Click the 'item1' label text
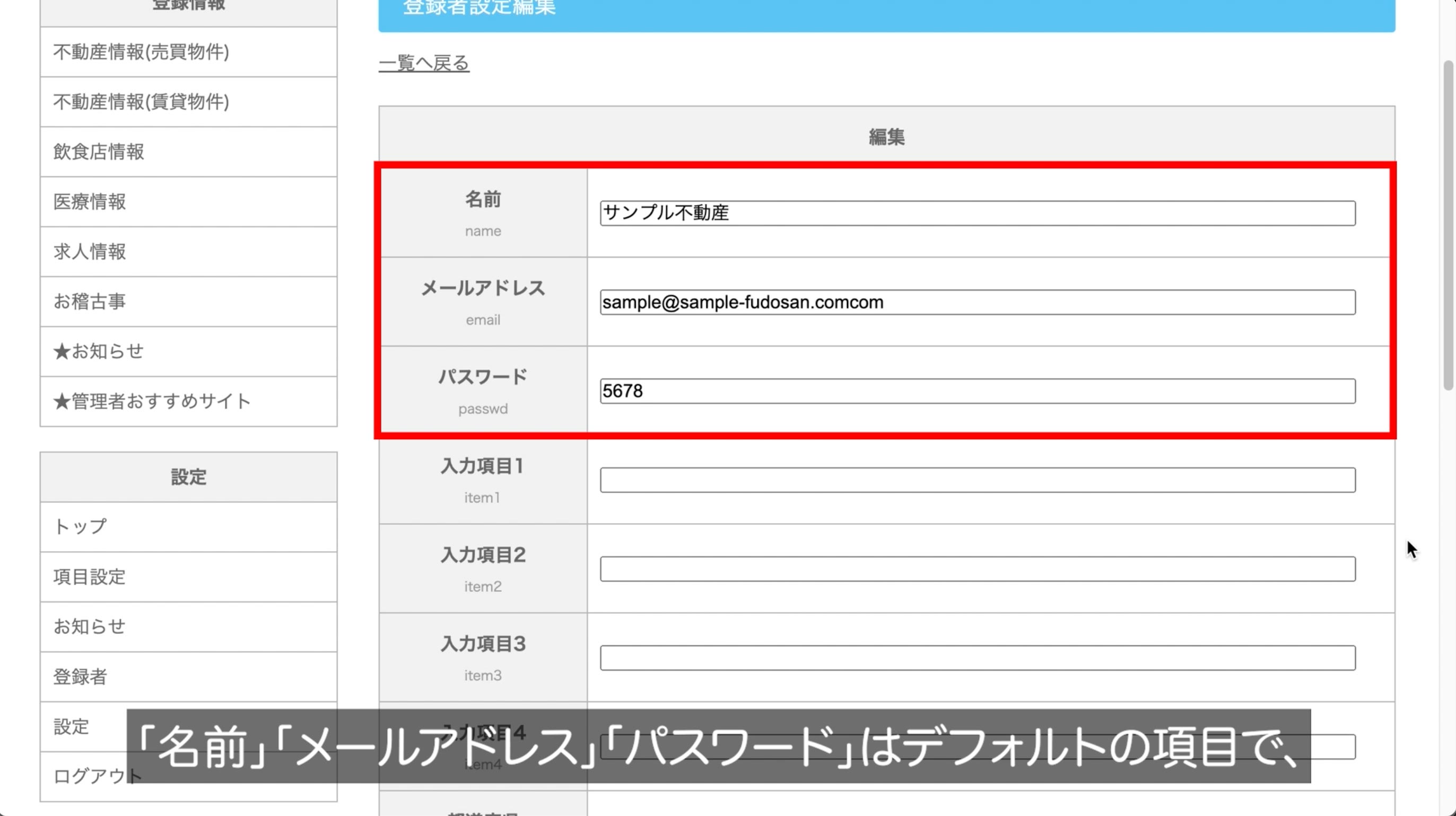 tap(482, 498)
